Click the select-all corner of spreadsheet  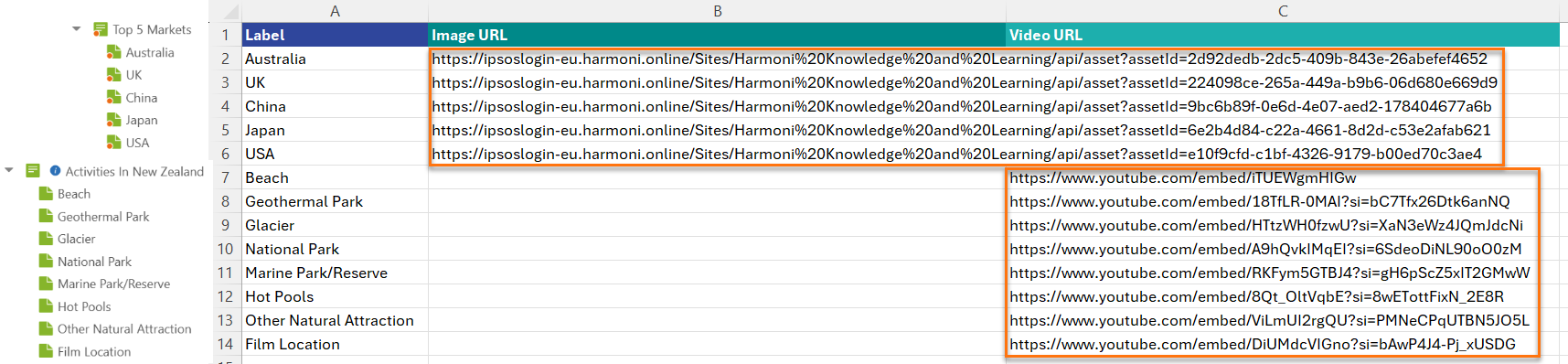(x=226, y=11)
